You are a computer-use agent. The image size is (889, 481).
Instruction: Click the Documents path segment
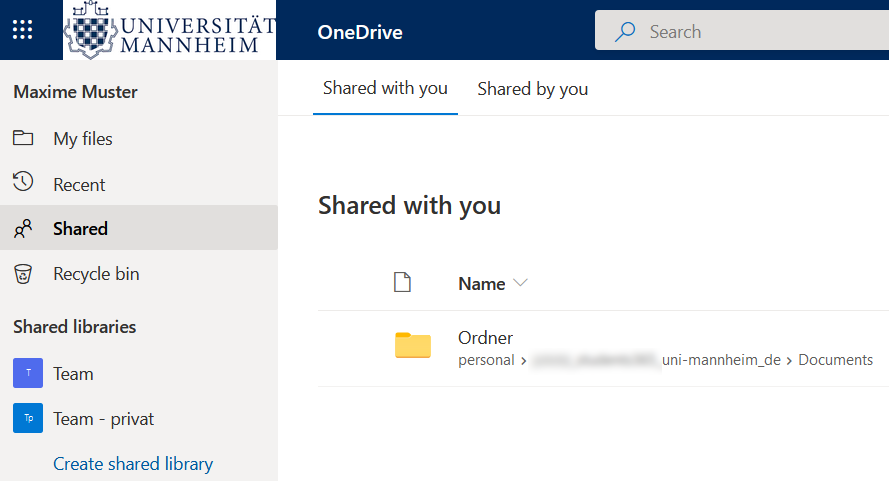[835, 360]
